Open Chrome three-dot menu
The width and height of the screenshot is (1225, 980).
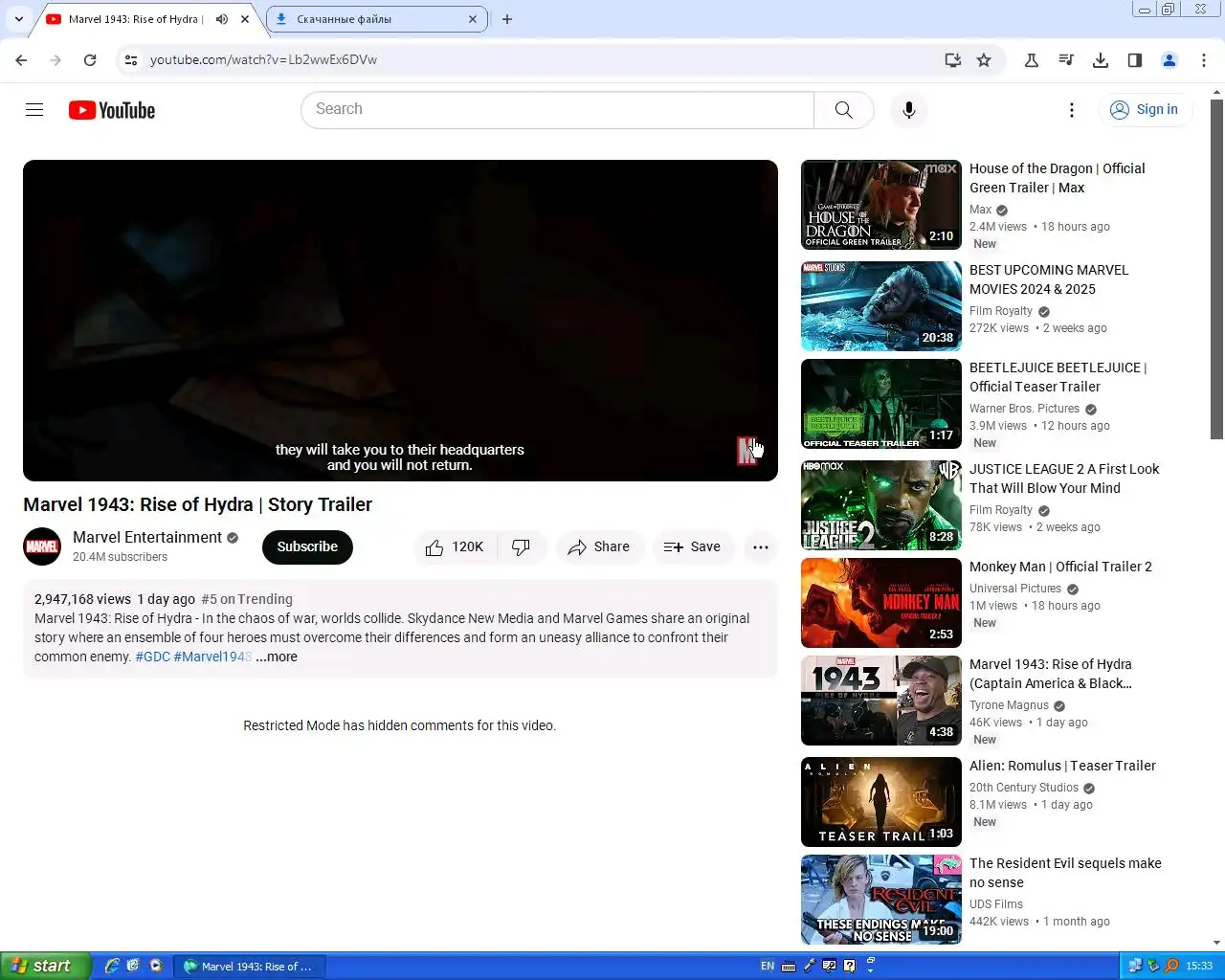(x=1204, y=59)
